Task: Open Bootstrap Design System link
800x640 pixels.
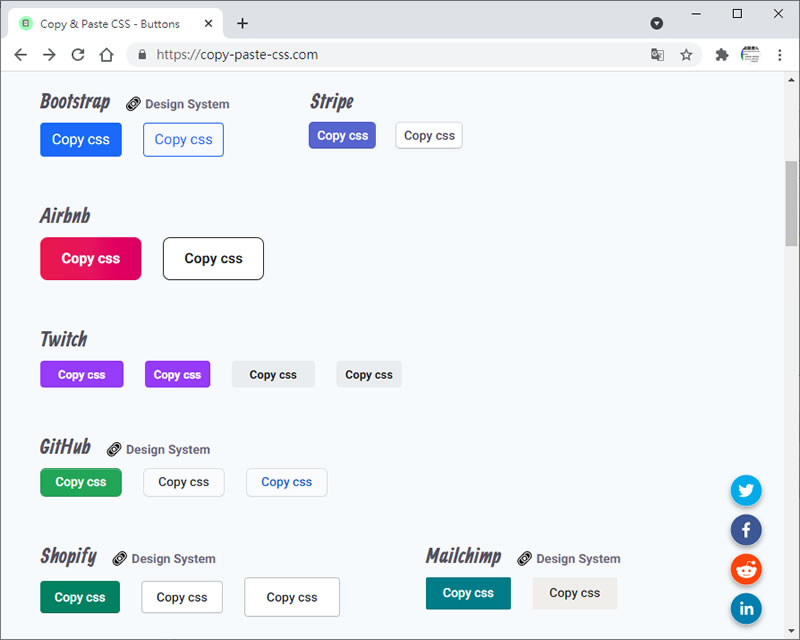Action: pyautogui.click(x=187, y=104)
